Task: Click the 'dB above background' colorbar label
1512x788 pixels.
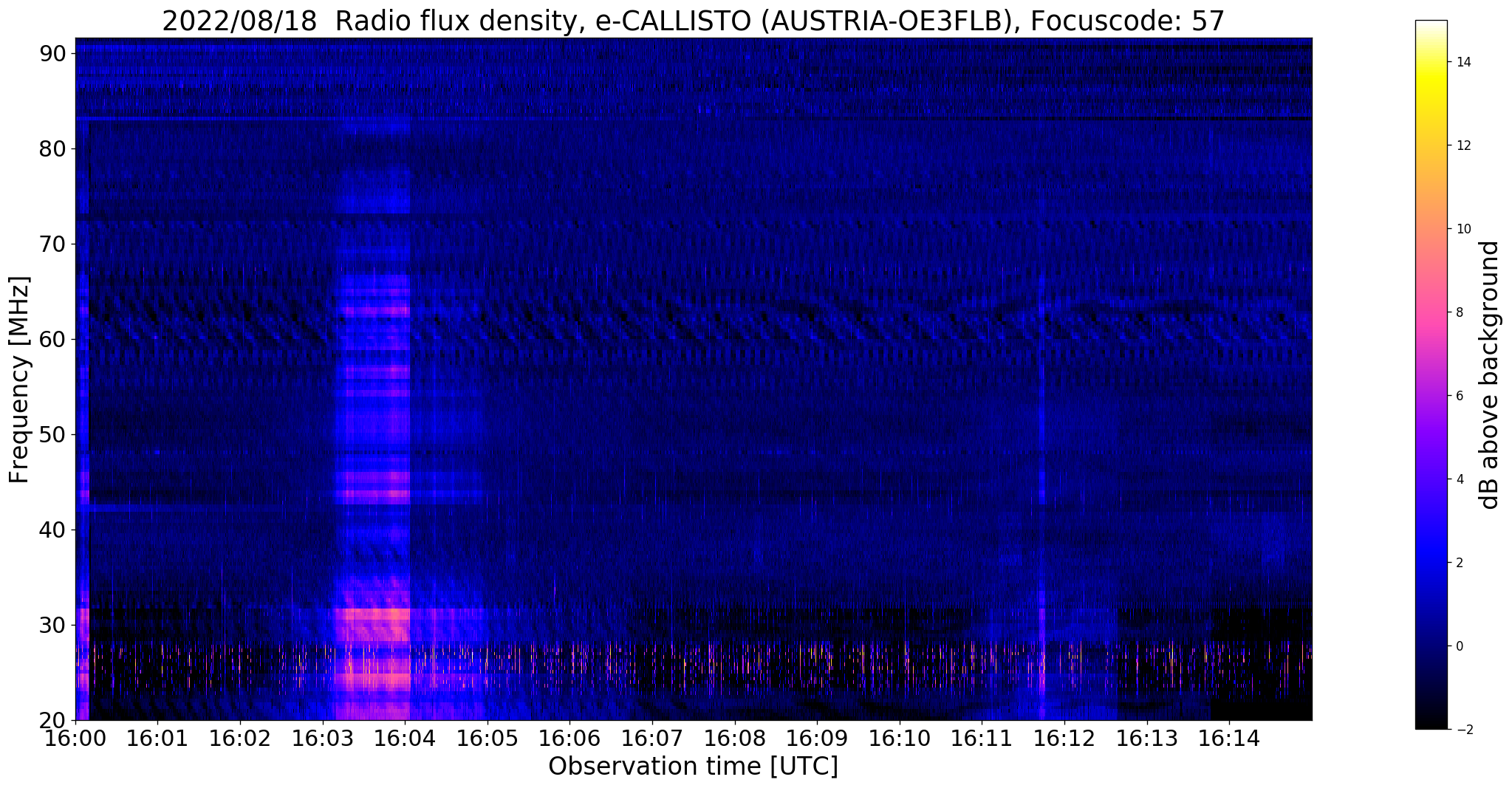Action: click(1489, 374)
